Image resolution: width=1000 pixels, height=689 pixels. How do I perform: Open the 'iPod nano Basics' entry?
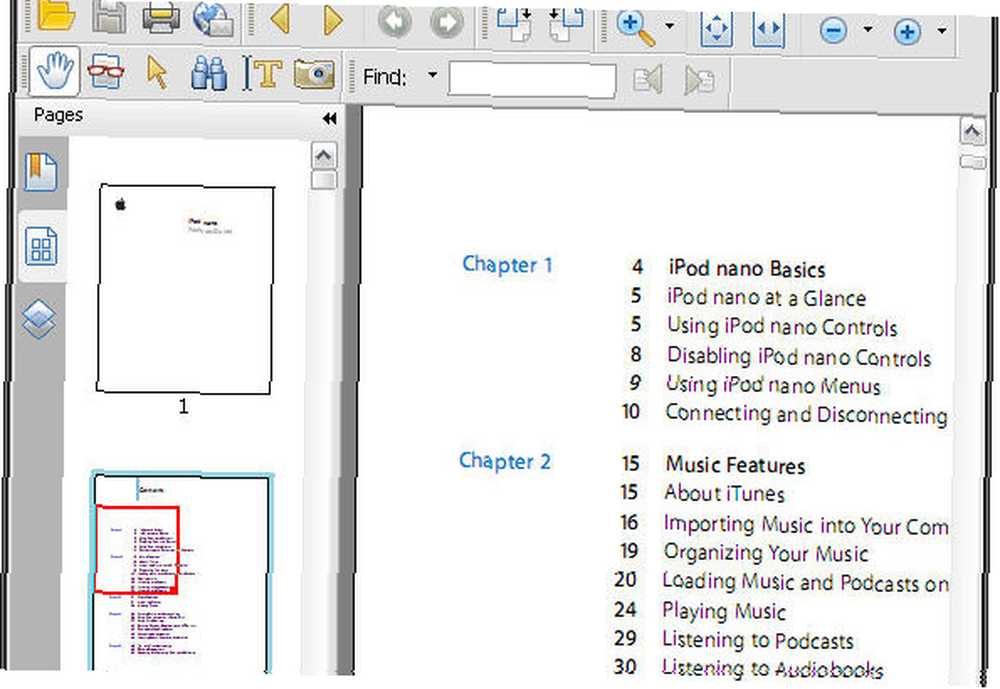pos(747,270)
